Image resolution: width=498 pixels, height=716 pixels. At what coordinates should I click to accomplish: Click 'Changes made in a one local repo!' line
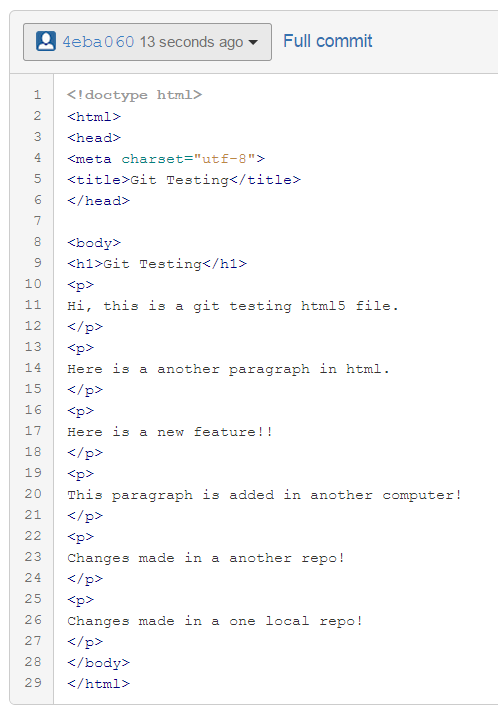(215, 621)
